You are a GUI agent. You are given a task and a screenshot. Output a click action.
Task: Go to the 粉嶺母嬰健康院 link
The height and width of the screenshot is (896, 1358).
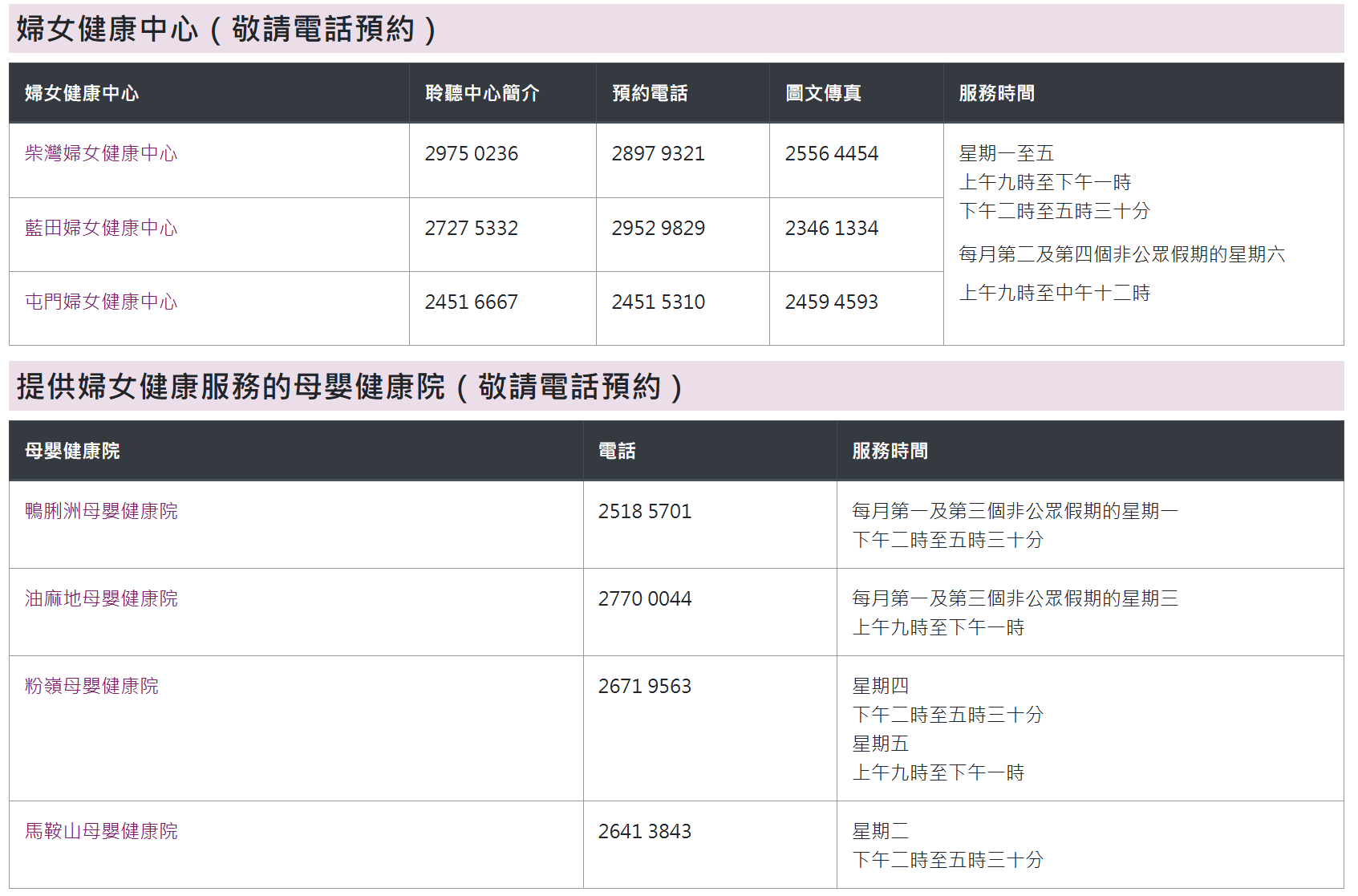pos(91,686)
